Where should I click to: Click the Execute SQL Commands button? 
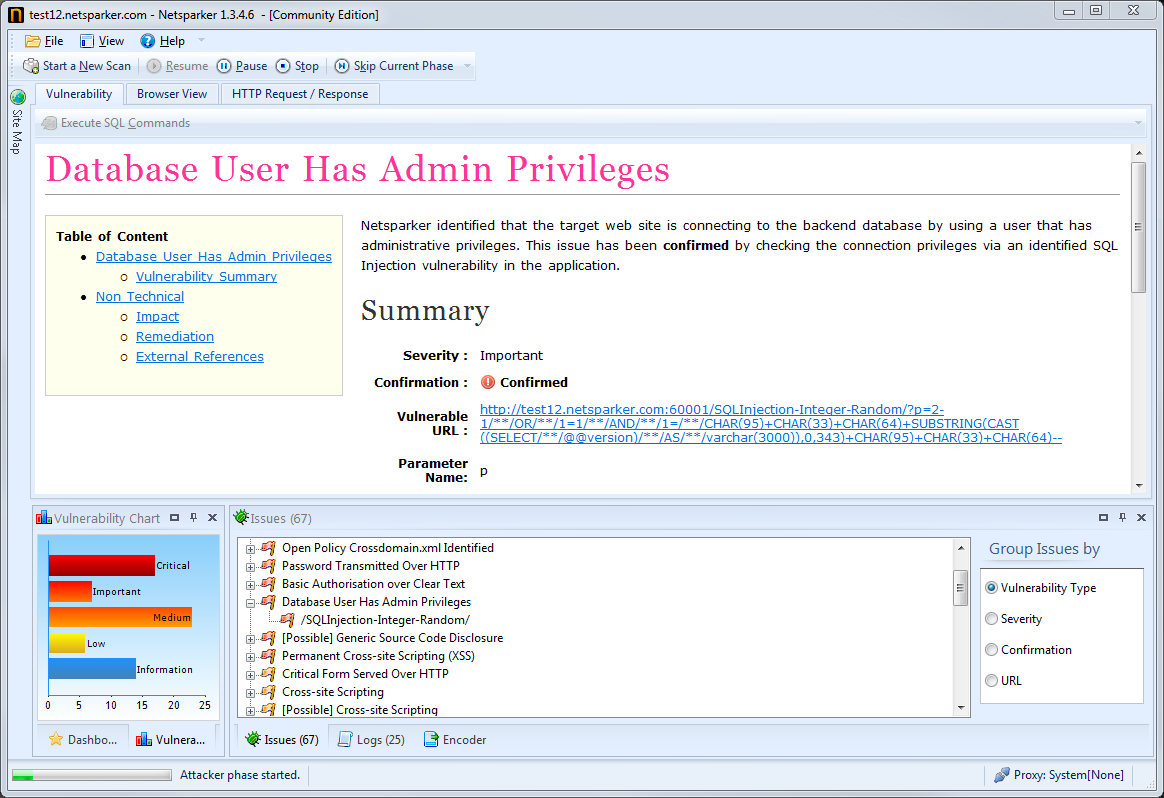point(117,123)
